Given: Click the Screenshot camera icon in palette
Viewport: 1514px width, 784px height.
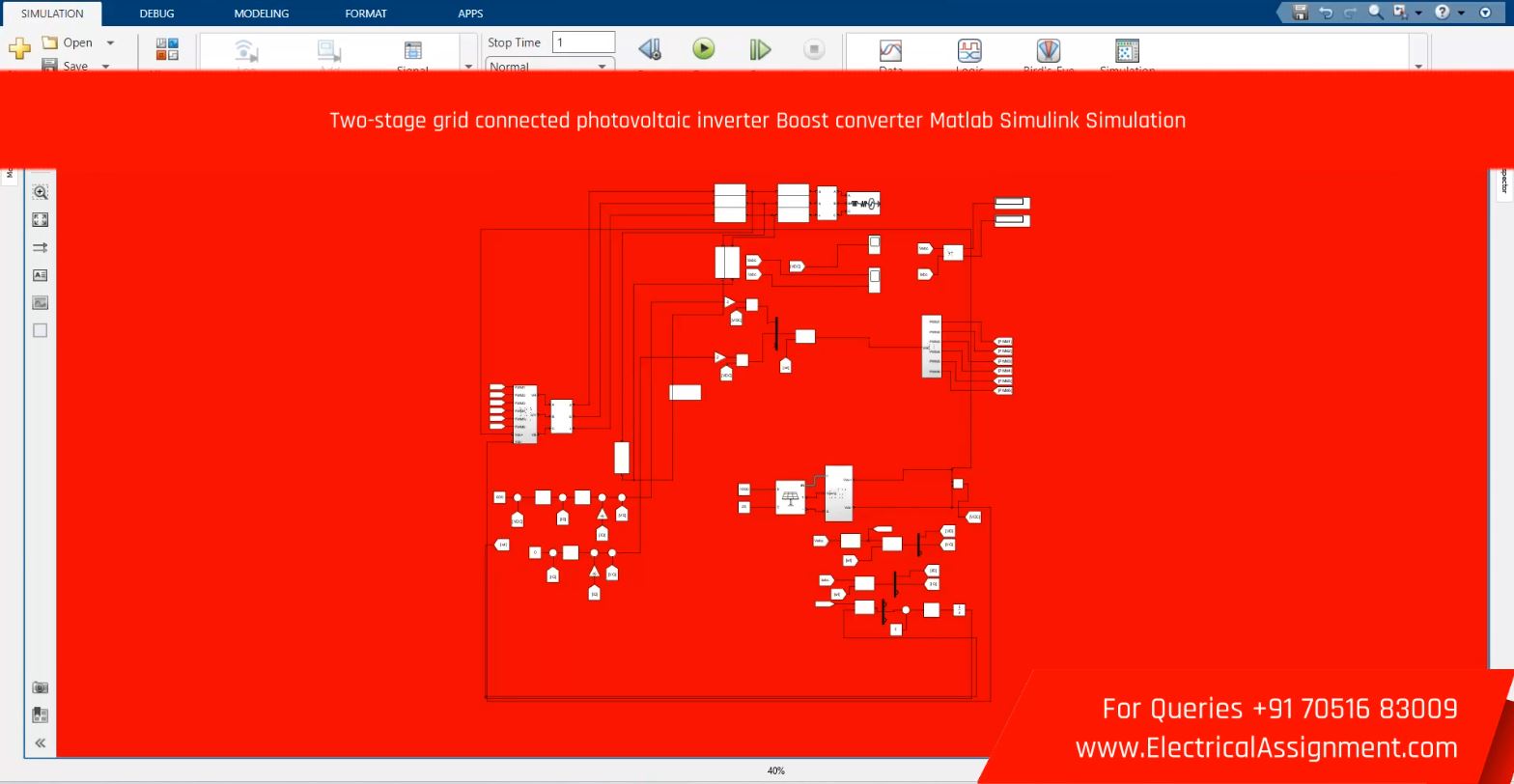Looking at the screenshot, I should 40,687.
